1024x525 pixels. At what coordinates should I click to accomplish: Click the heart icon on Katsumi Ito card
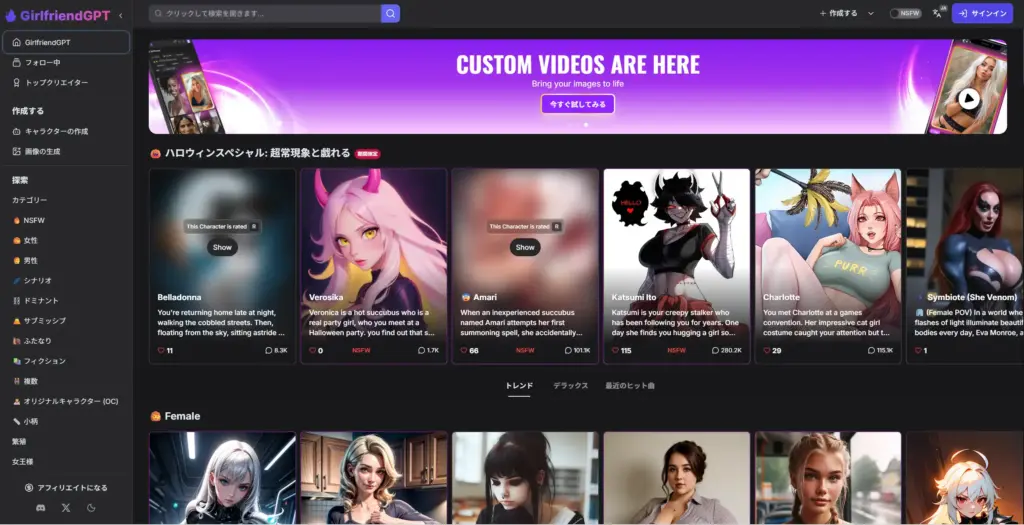(x=616, y=351)
